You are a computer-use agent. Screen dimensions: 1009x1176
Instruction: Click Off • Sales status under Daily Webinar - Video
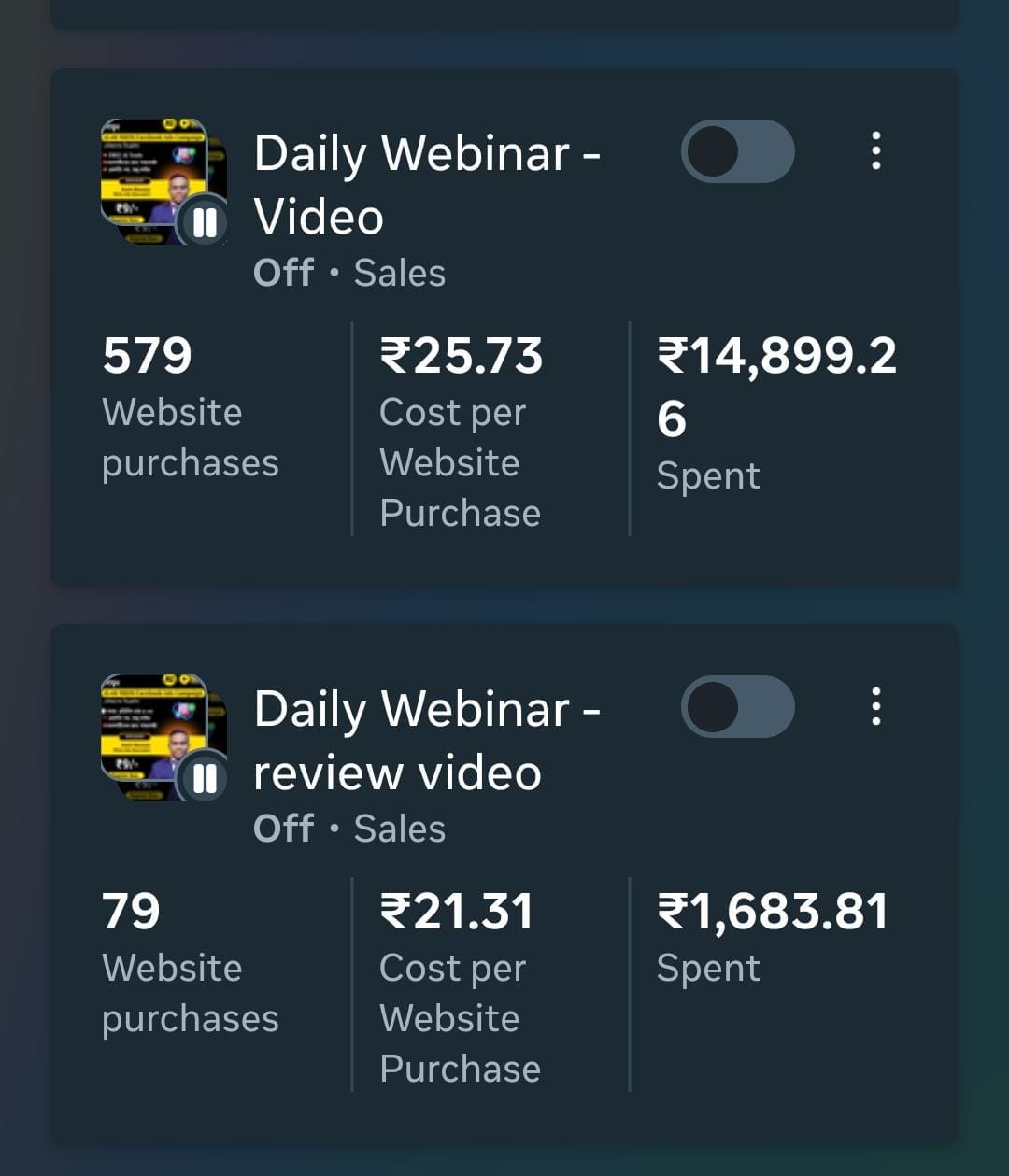click(349, 273)
